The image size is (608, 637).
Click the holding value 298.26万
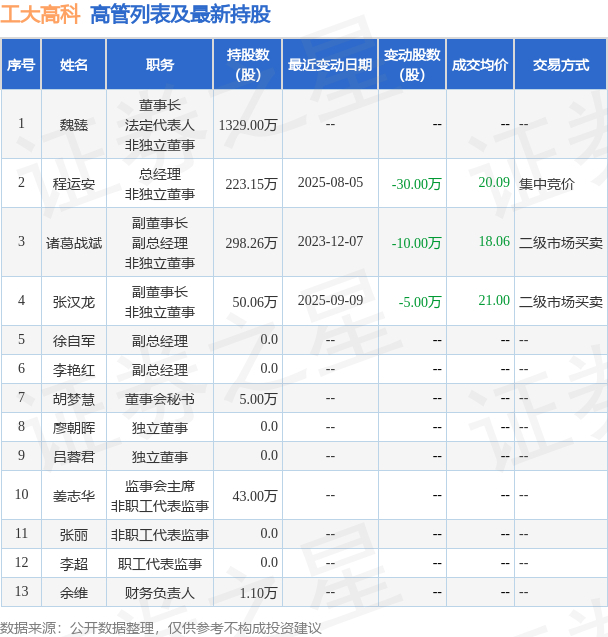[251, 243]
